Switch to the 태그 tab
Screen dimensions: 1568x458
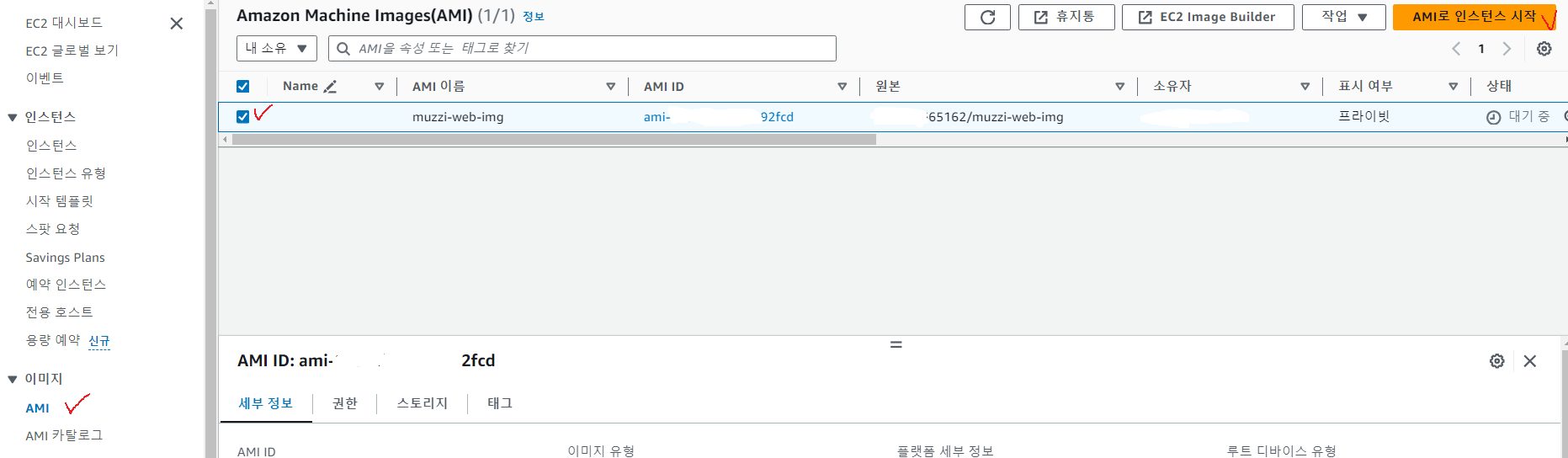500,403
